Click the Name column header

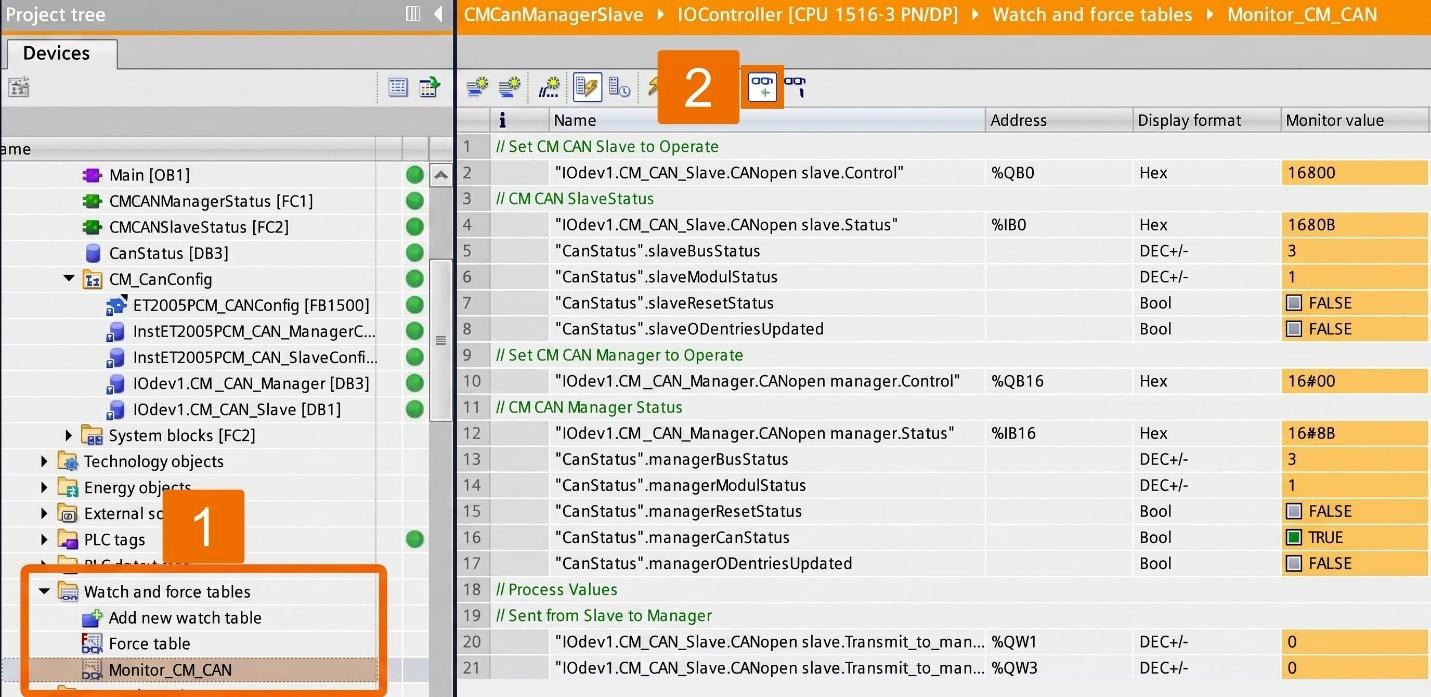[x=767, y=120]
